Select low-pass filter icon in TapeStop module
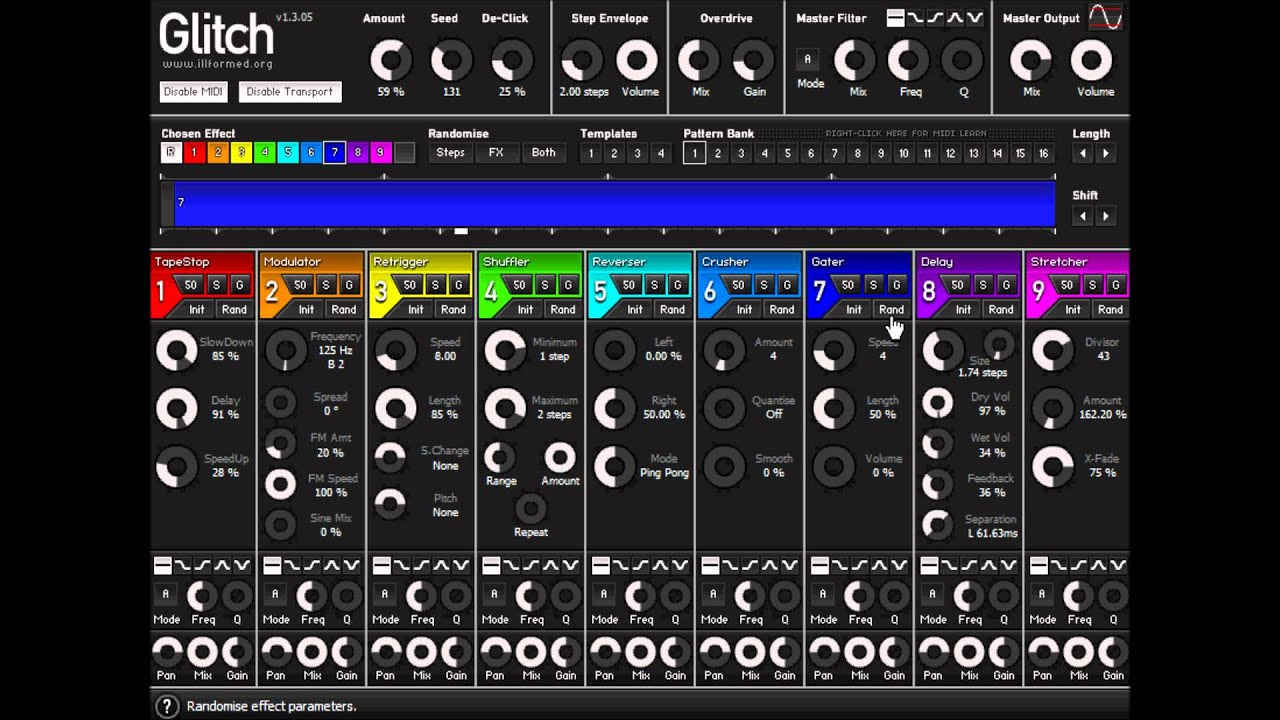This screenshot has height=720, width=1280. click(x=181, y=566)
